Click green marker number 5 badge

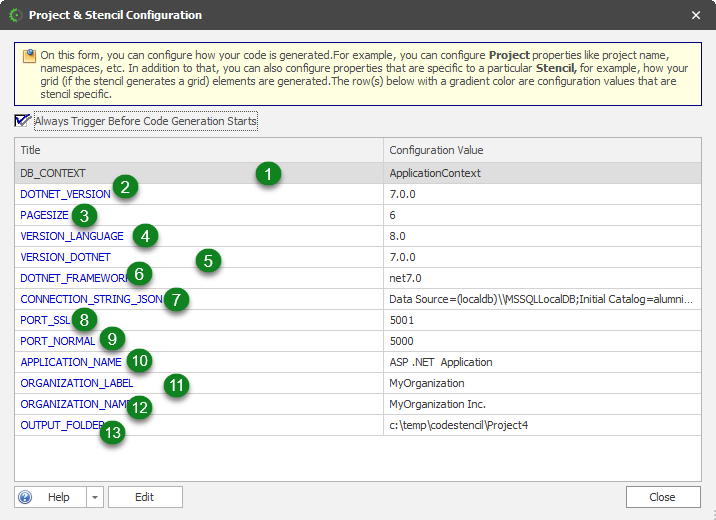point(208,260)
